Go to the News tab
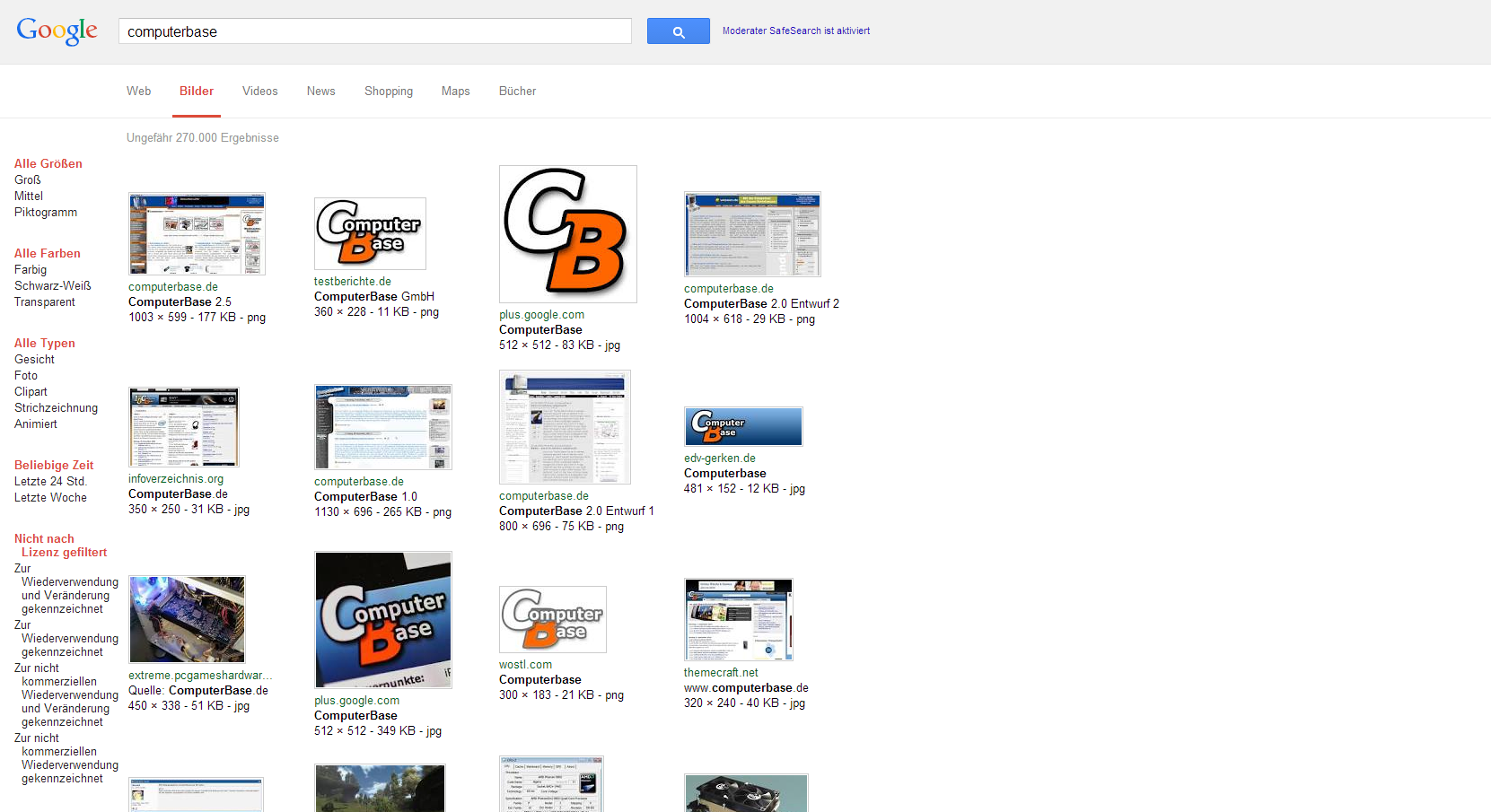This screenshot has height=812, width=1491. coord(321,91)
